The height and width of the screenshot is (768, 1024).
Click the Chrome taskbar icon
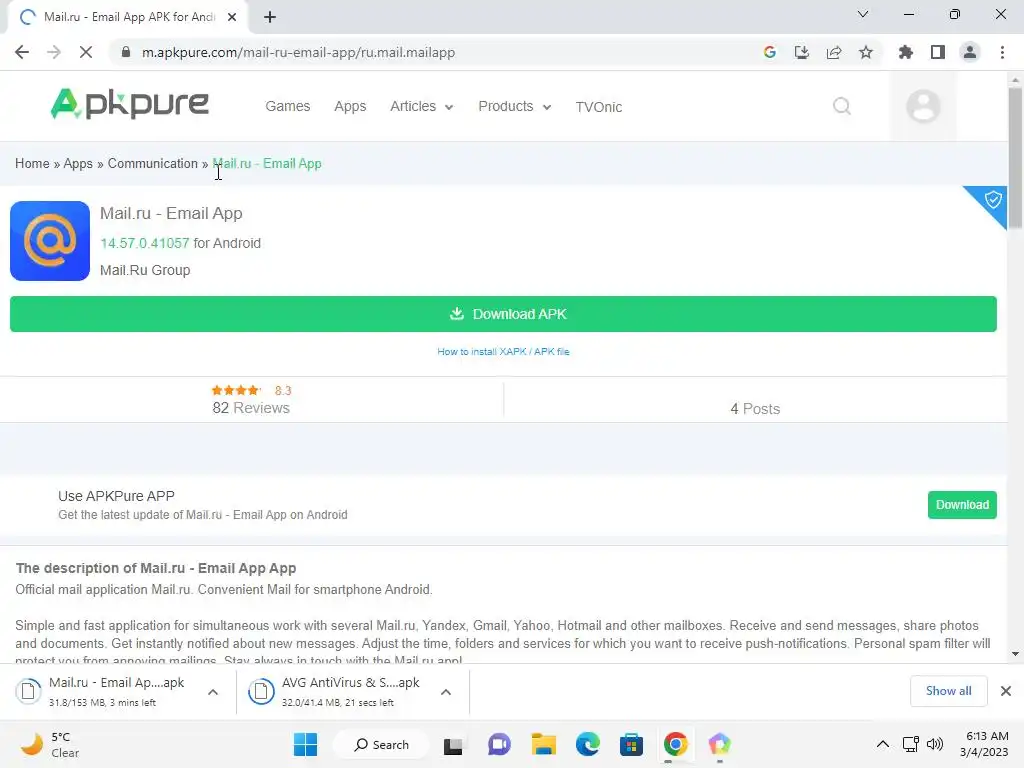click(x=676, y=744)
